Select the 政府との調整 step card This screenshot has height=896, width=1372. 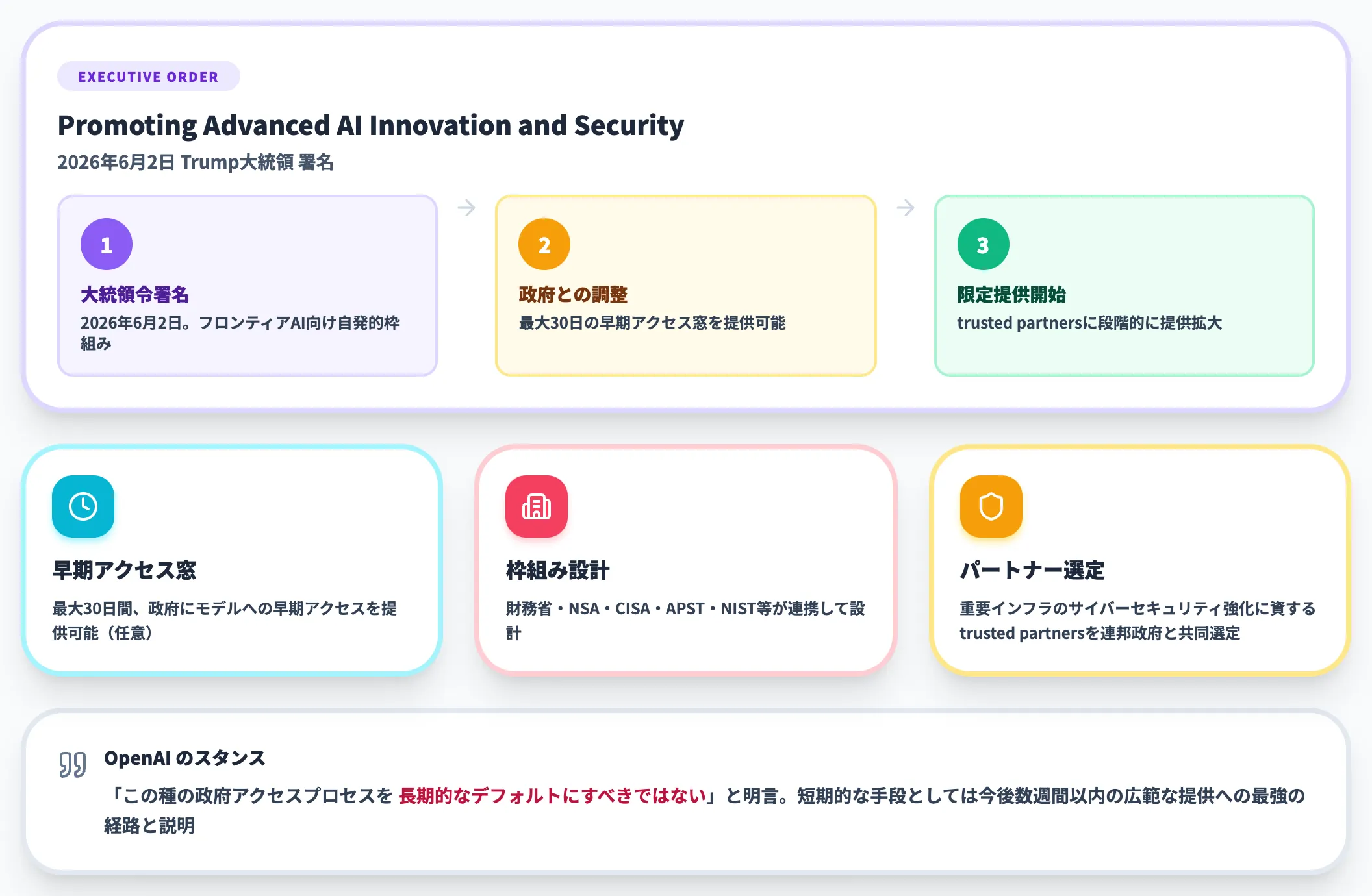click(686, 286)
